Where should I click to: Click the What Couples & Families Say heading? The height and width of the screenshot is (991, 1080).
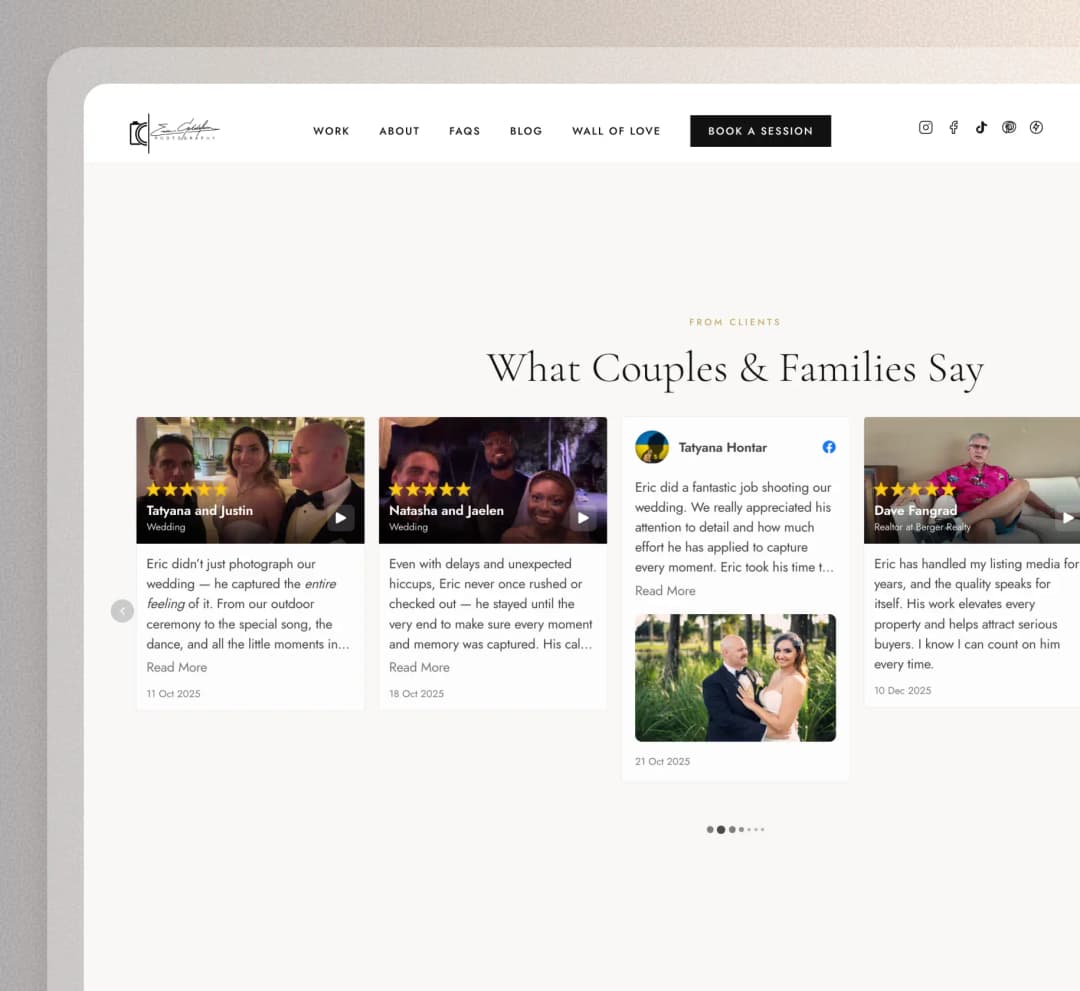(735, 368)
